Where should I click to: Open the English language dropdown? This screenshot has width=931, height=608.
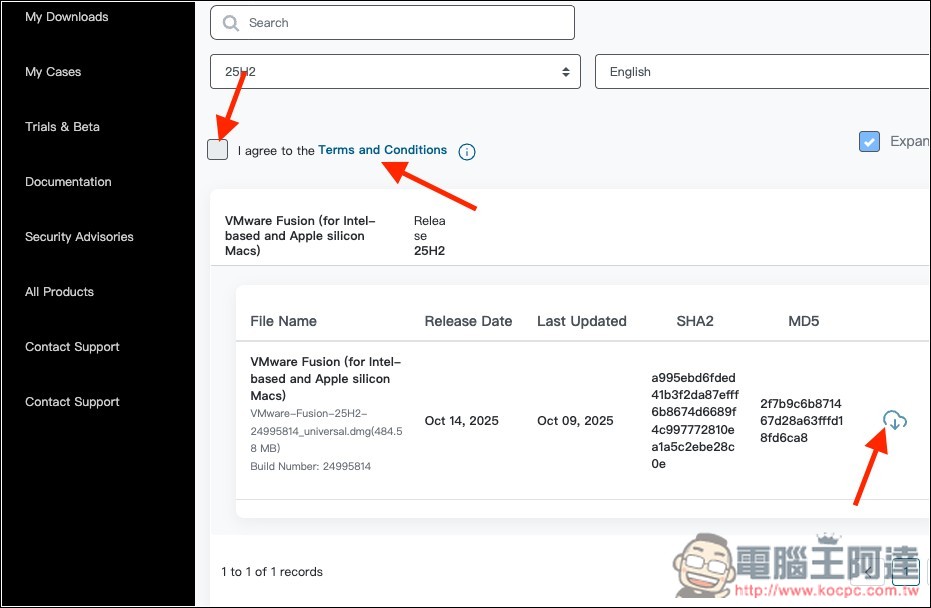(x=762, y=72)
